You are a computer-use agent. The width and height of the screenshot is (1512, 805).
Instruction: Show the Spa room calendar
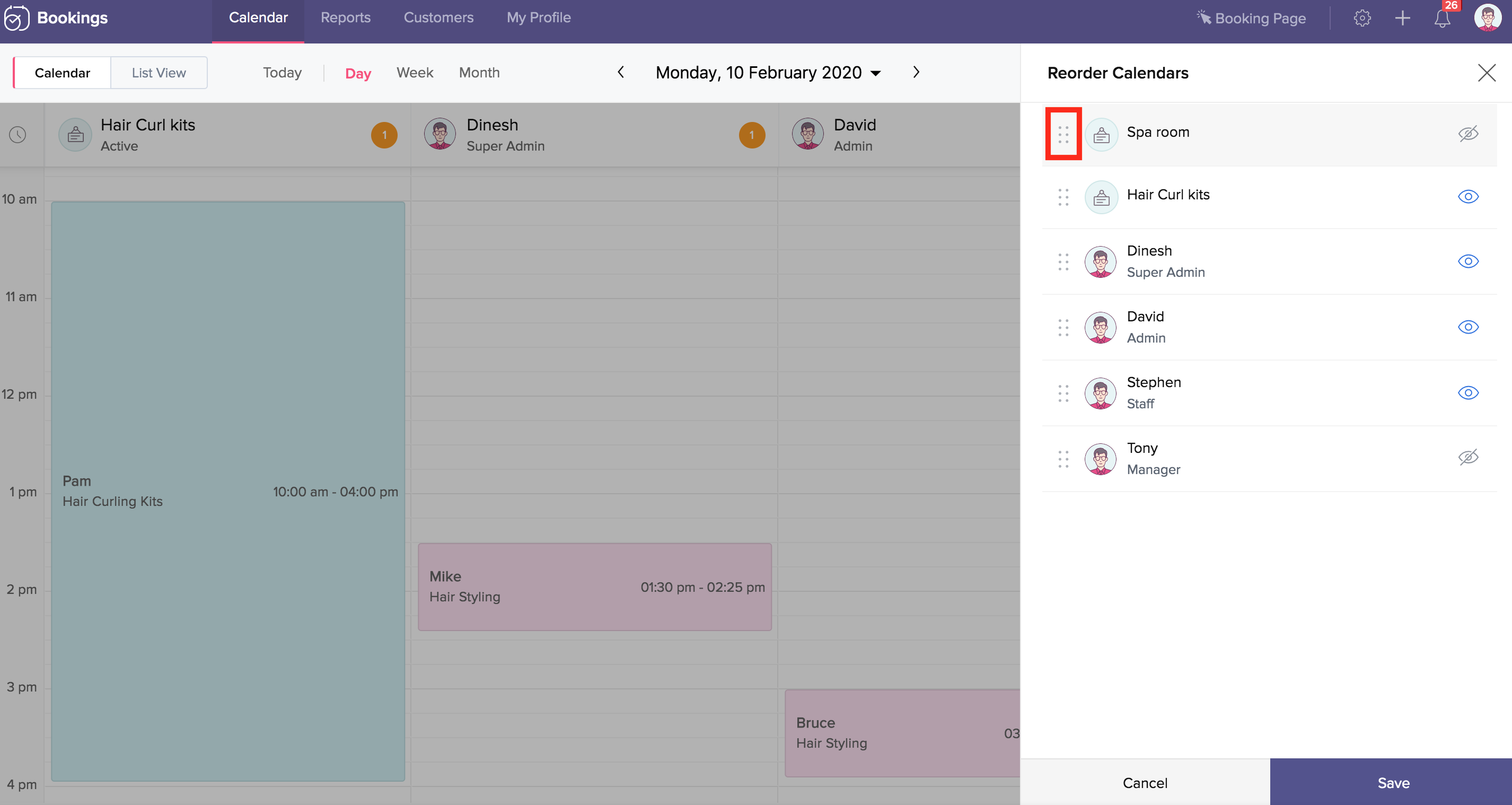pyautogui.click(x=1468, y=133)
